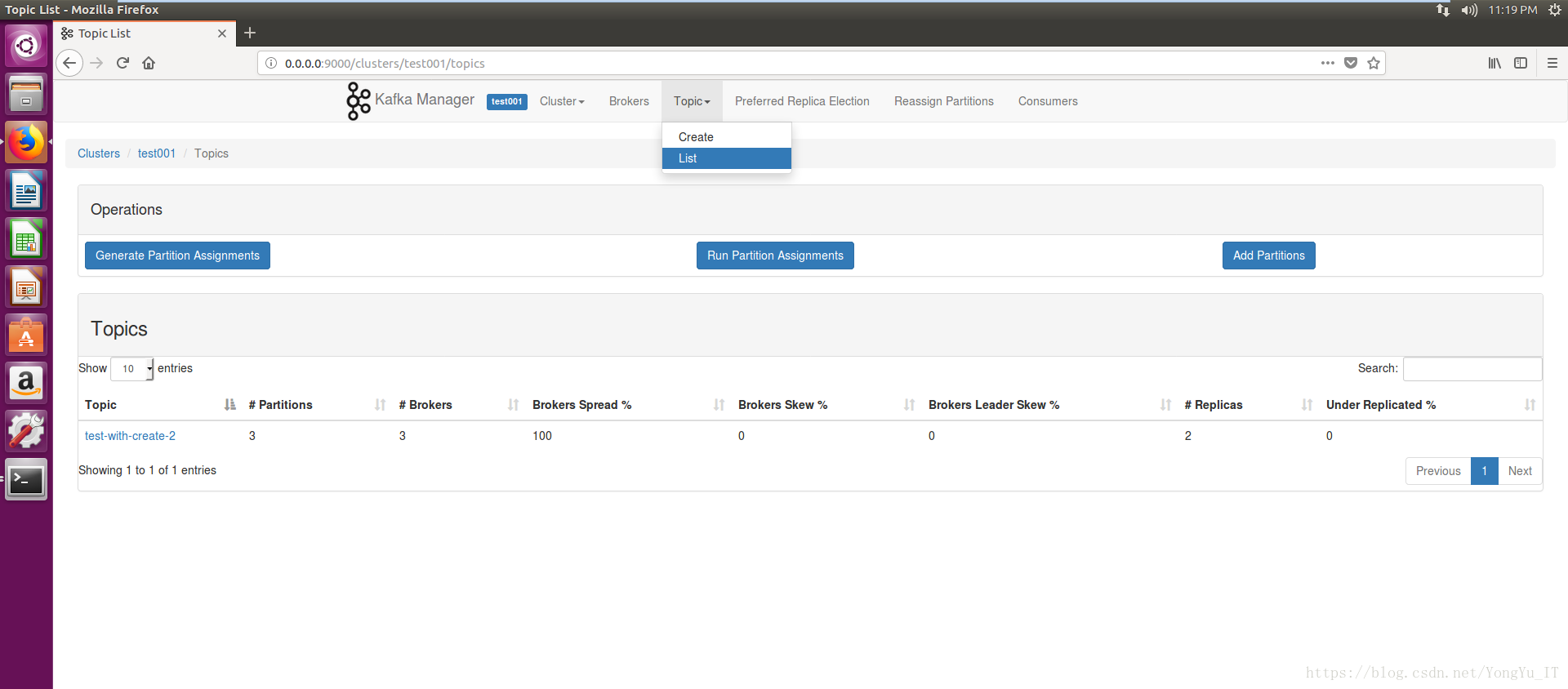The height and width of the screenshot is (689, 1568).
Task: Open the Firefox home page icon
Action: (149, 63)
